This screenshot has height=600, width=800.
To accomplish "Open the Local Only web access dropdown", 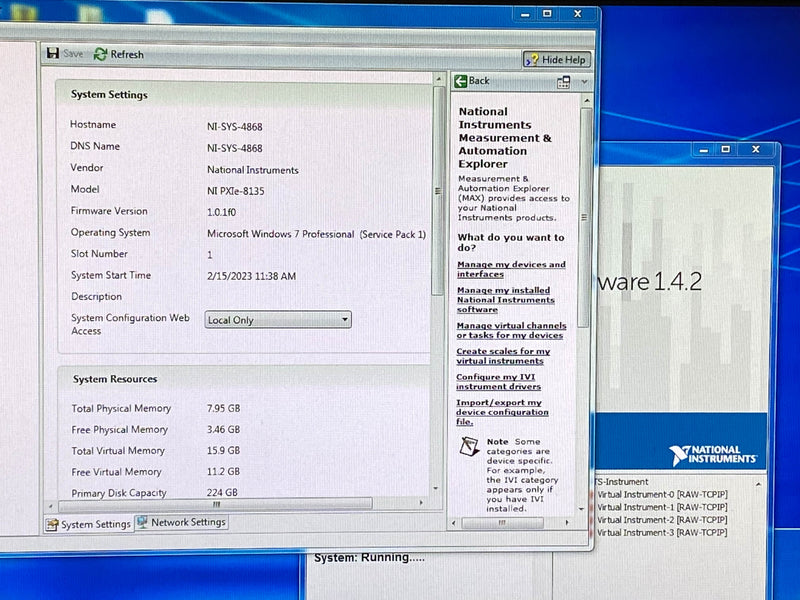I will (x=345, y=319).
